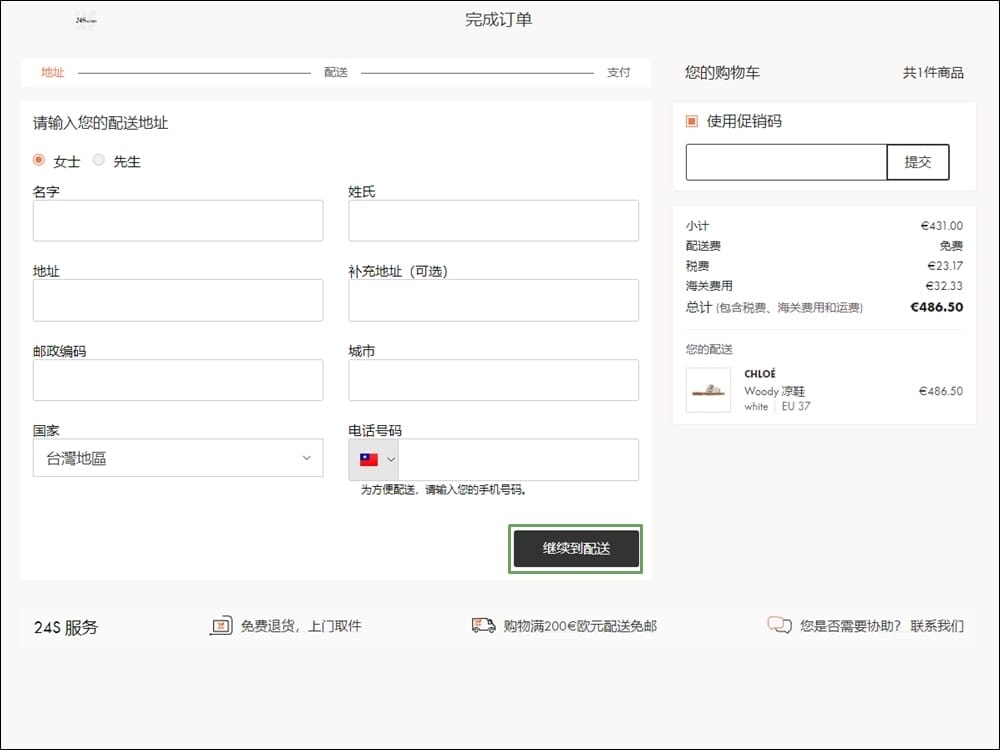Click the 购物满200€欧元配送免邮 text
This screenshot has height=750, width=1000.
pos(580,626)
